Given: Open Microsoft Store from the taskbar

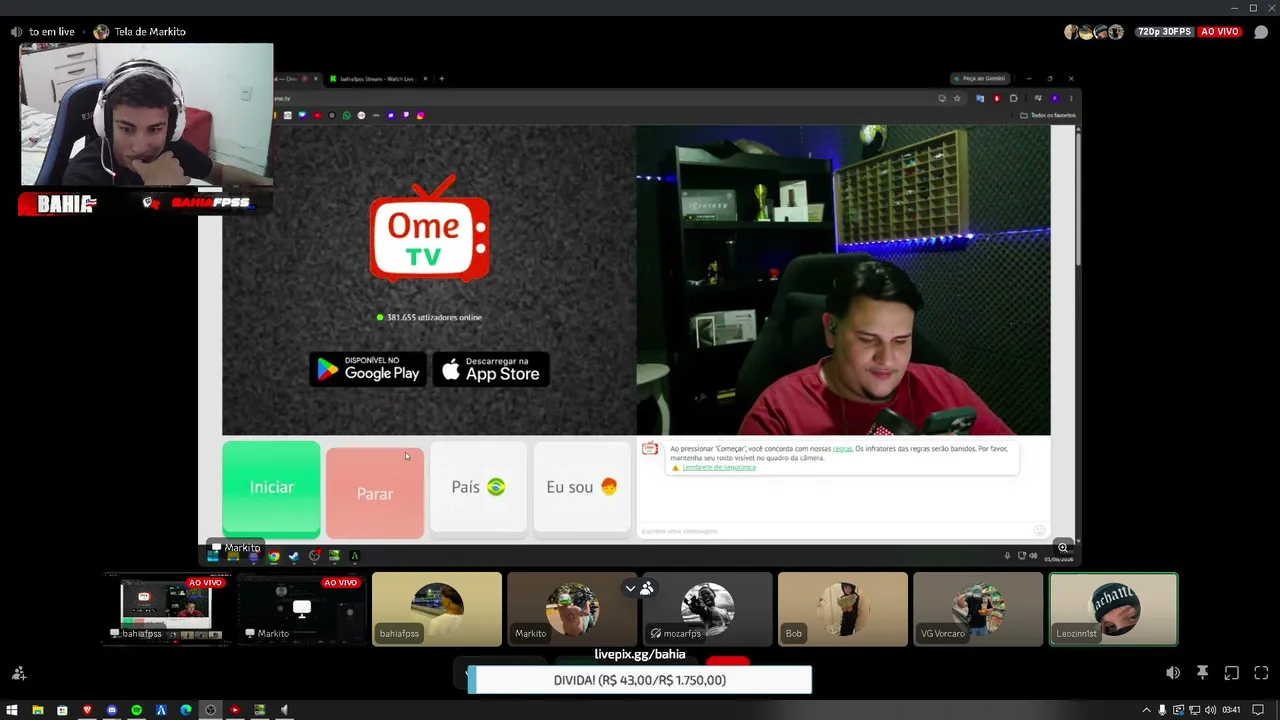Looking at the screenshot, I should (x=62, y=710).
